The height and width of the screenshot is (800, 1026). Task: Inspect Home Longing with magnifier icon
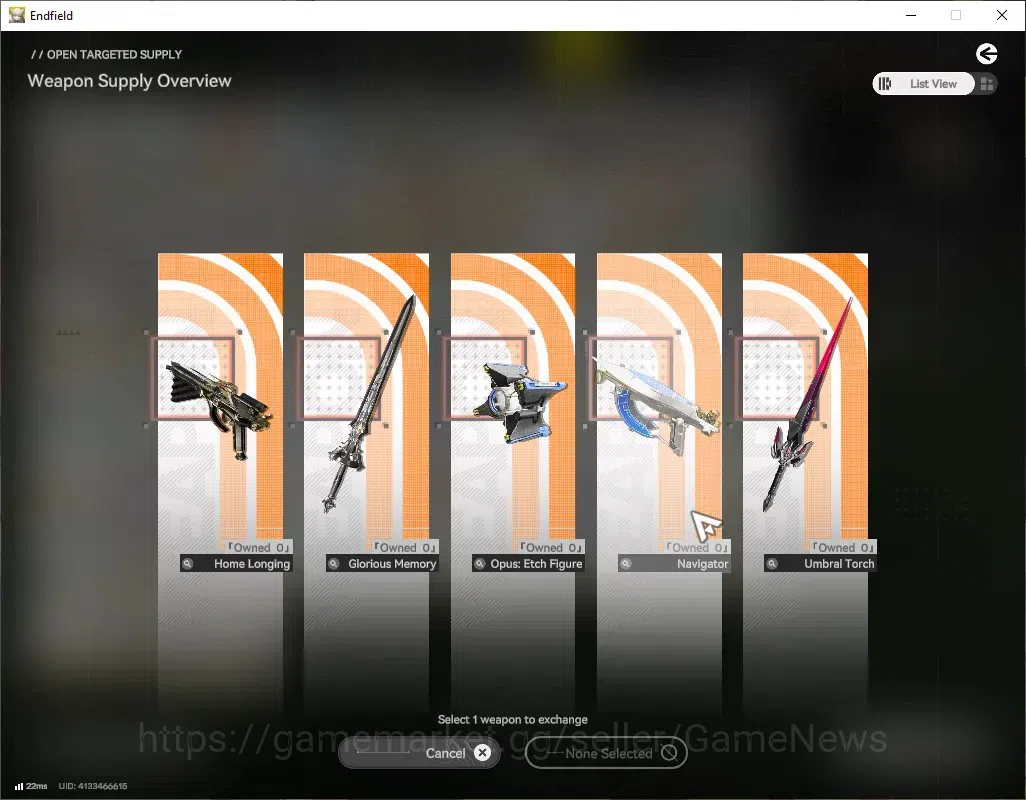click(x=188, y=563)
